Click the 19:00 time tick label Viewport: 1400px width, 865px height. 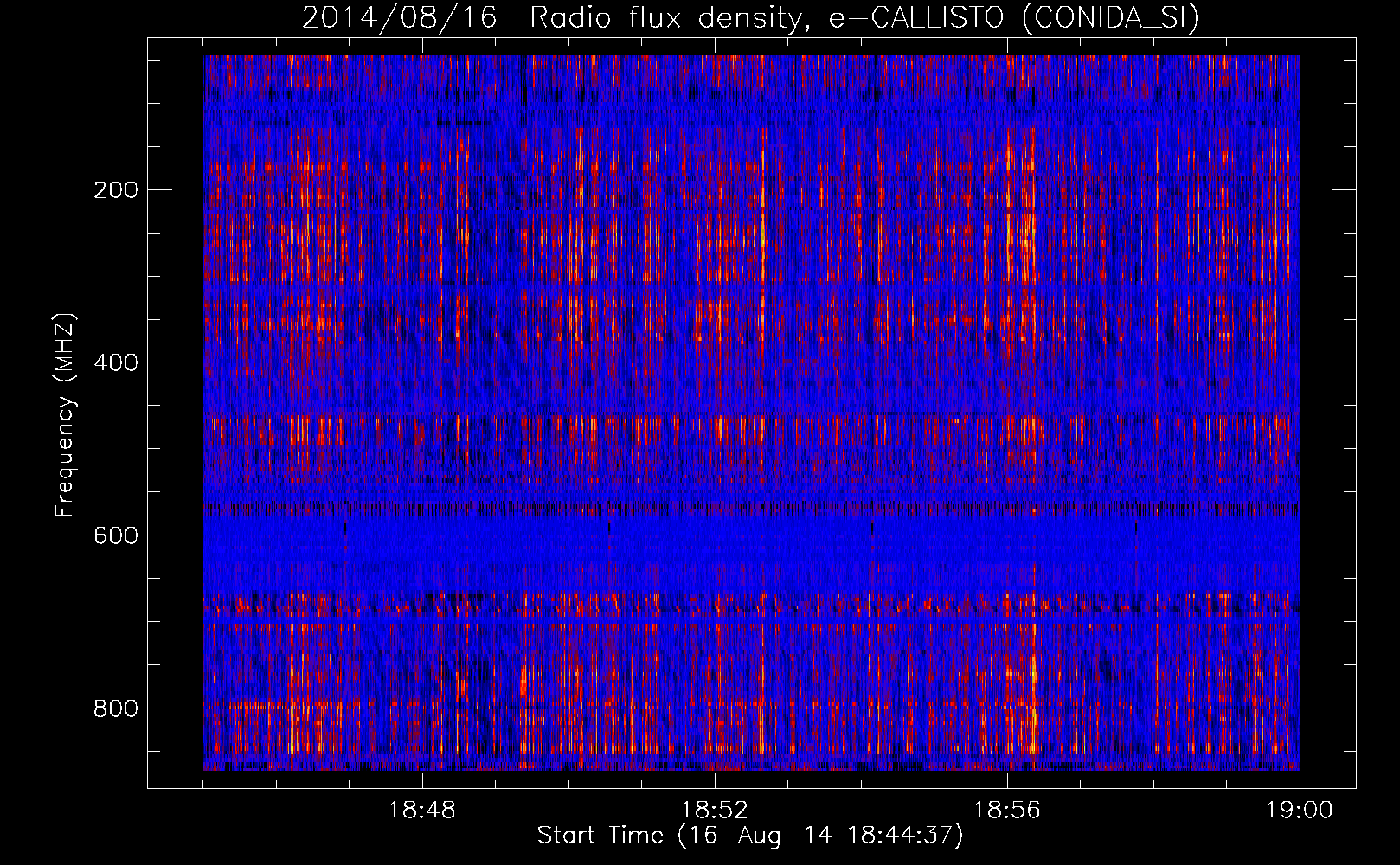point(1300,811)
